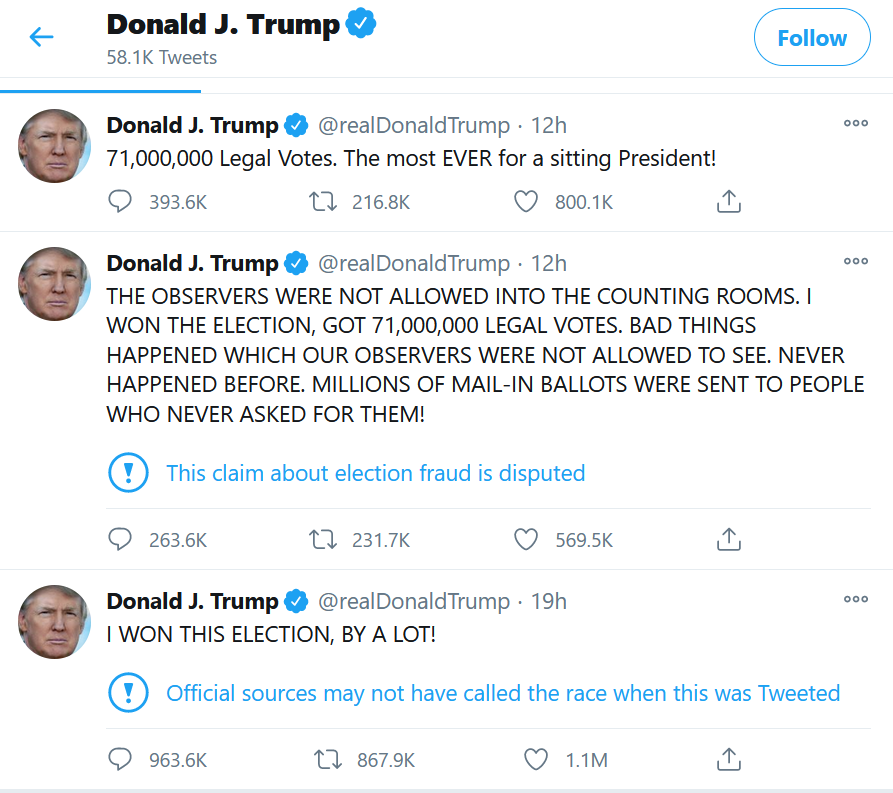Click the profile picture on the first tweet
The height and width of the screenshot is (793, 893).
55,146
